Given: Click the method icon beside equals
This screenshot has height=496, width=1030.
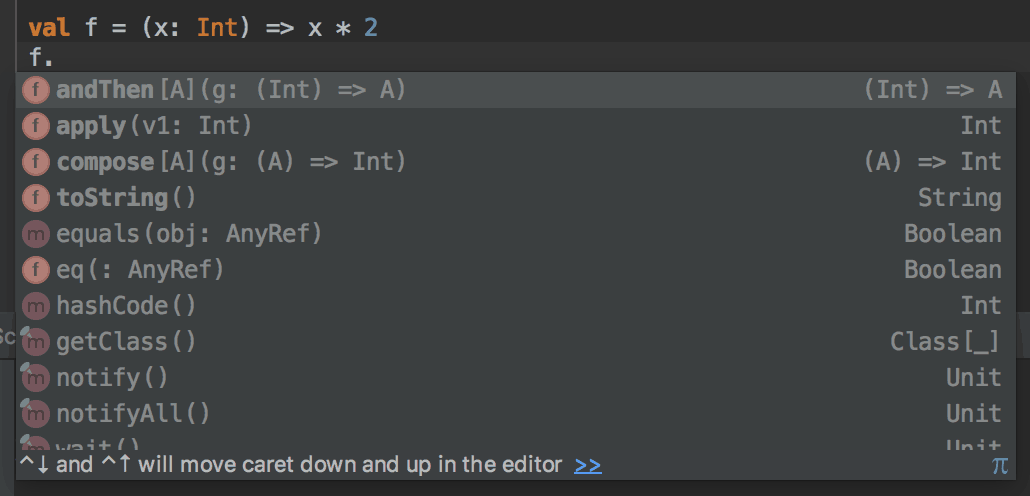Looking at the screenshot, I should coord(36,234).
